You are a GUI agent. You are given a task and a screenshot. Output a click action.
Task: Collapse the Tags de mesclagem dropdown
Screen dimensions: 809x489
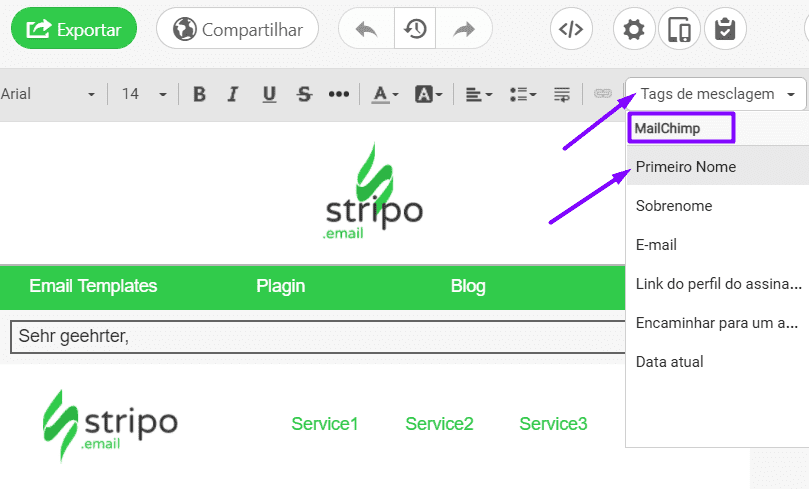pyautogui.click(x=716, y=94)
